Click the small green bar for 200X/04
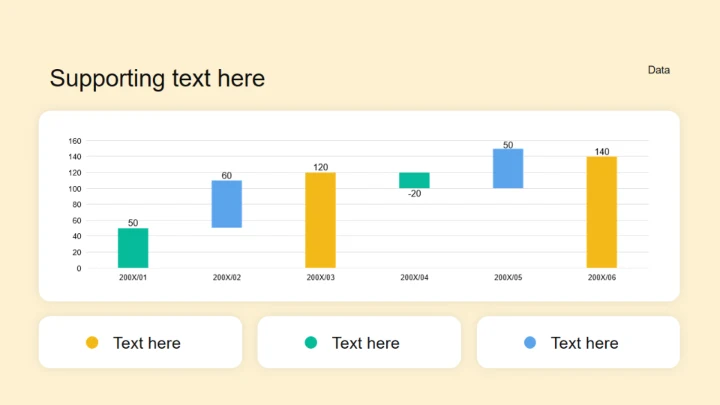720x405 pixels. pos(414,180)
